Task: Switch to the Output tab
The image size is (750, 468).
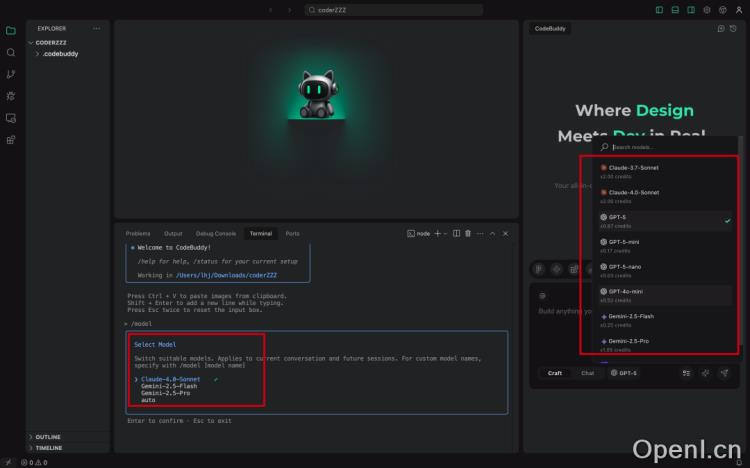Action: click(x=173, y=234)
